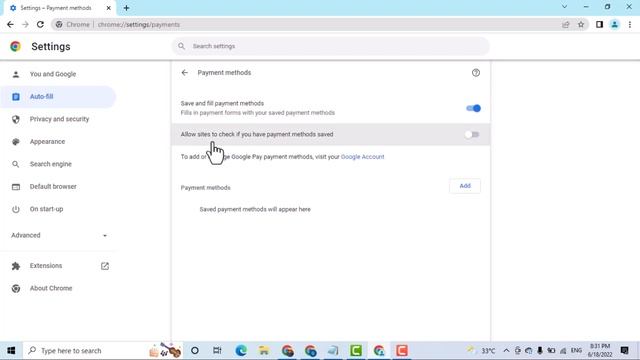Click the 'Saved payment methods will appear here' text
The image size is (640, 360).
pos(255,209)
